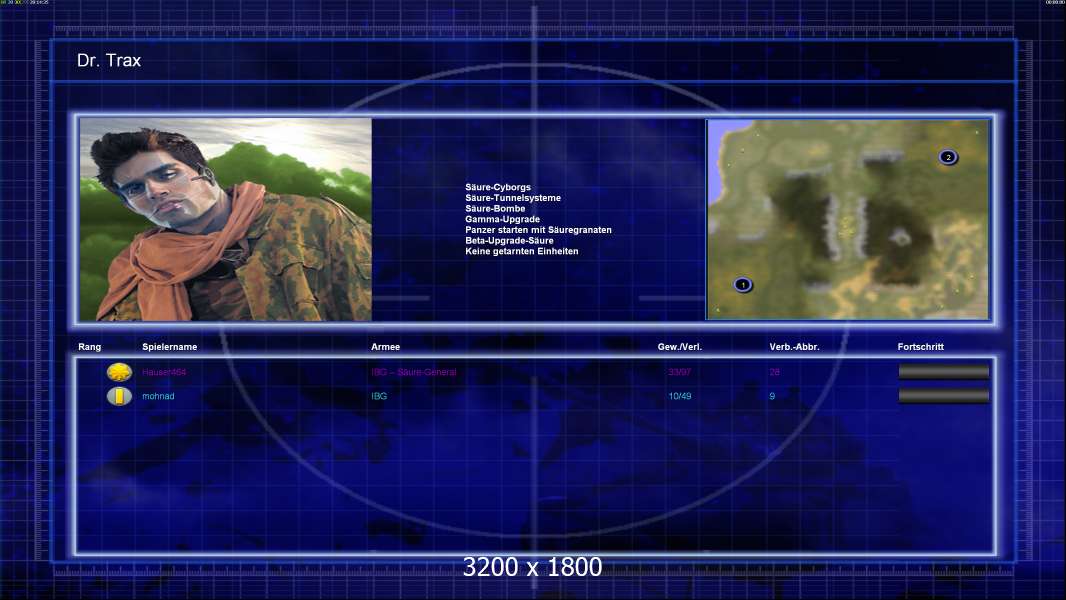Select player name Hauser464

pos(164,372)
